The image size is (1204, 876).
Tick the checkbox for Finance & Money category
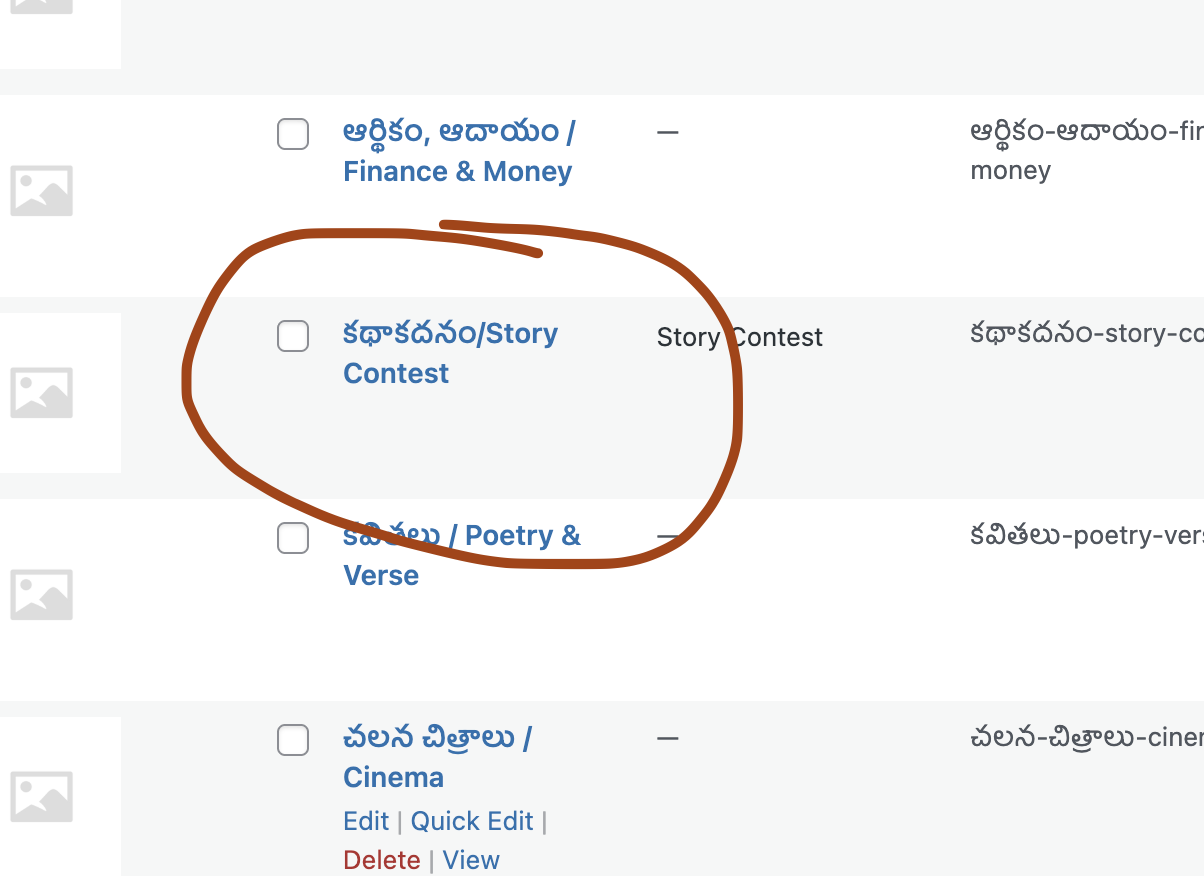tap(293, 134)
